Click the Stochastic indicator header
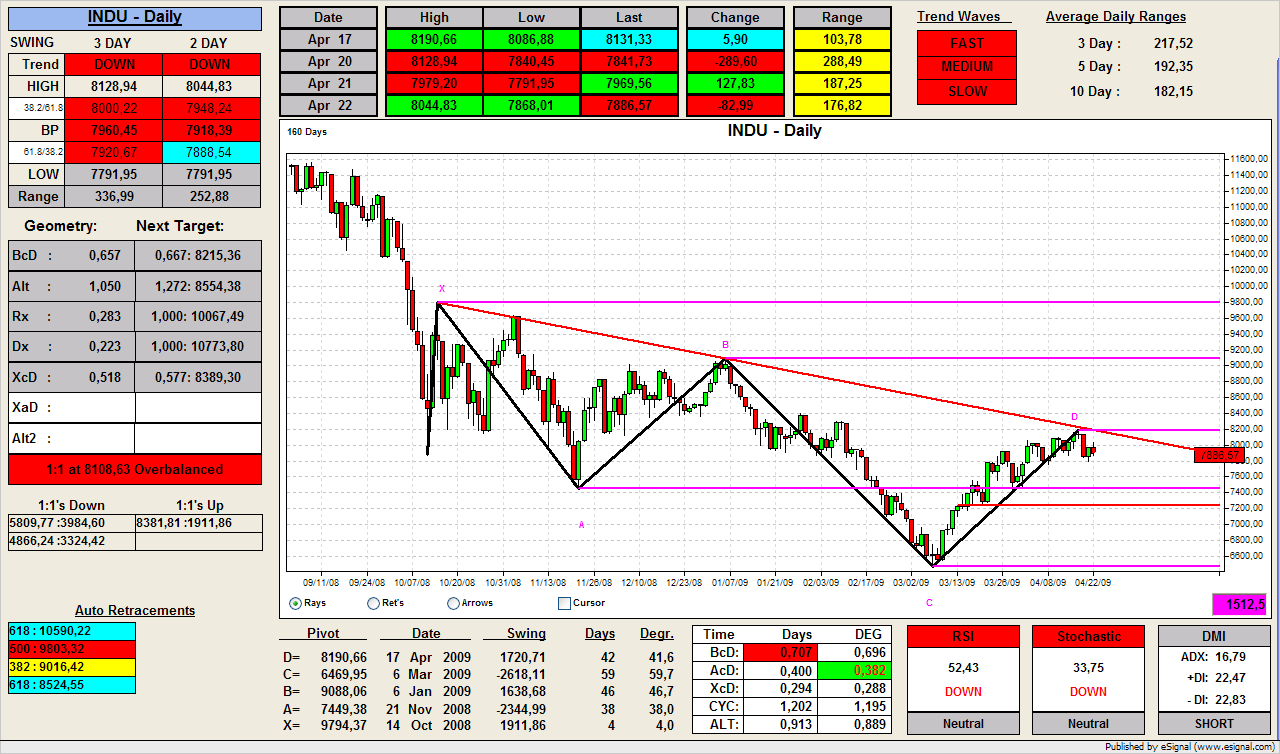 (x=1088, y=636)
